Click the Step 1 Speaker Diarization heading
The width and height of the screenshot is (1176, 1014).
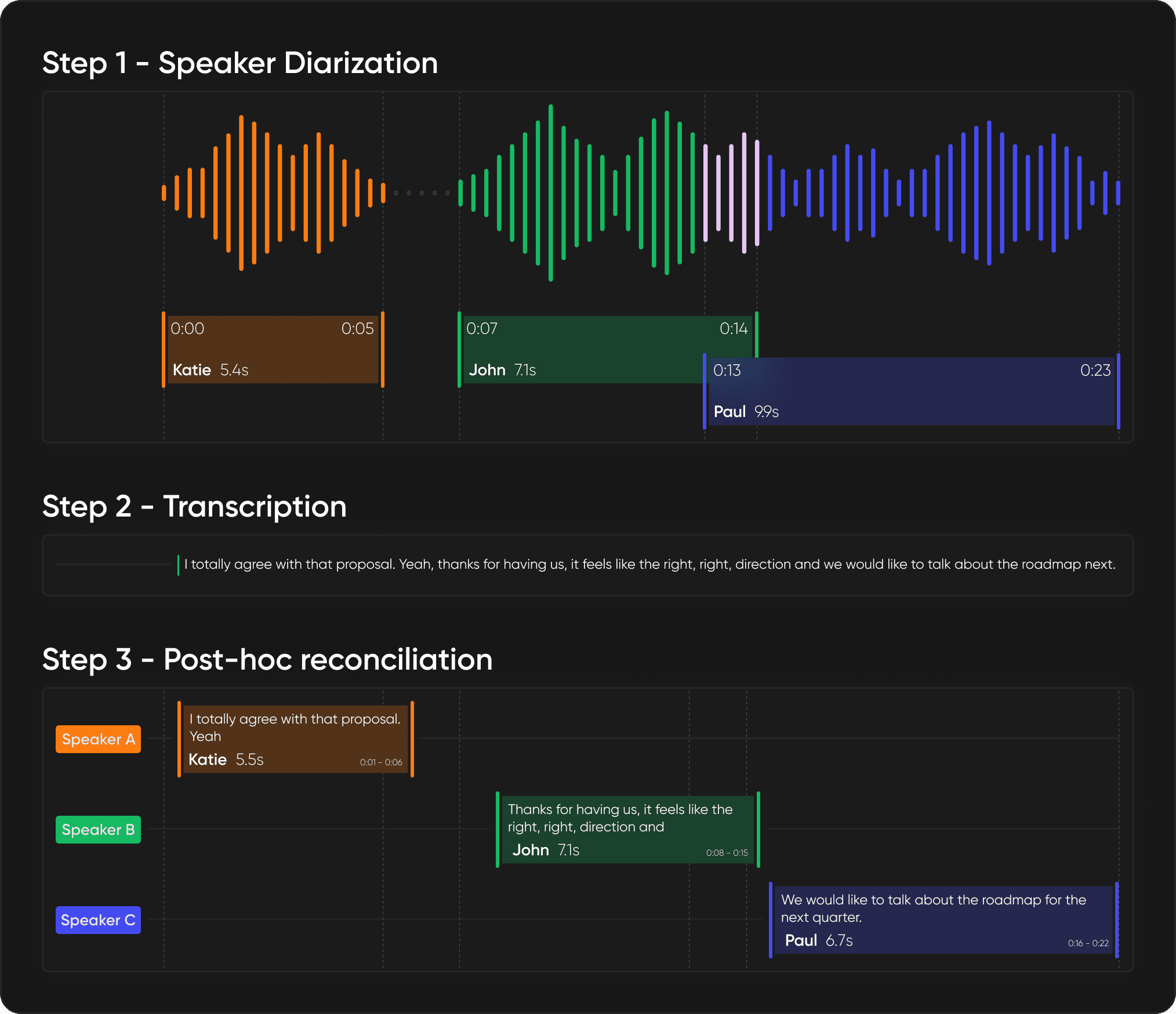pos(240,63)
